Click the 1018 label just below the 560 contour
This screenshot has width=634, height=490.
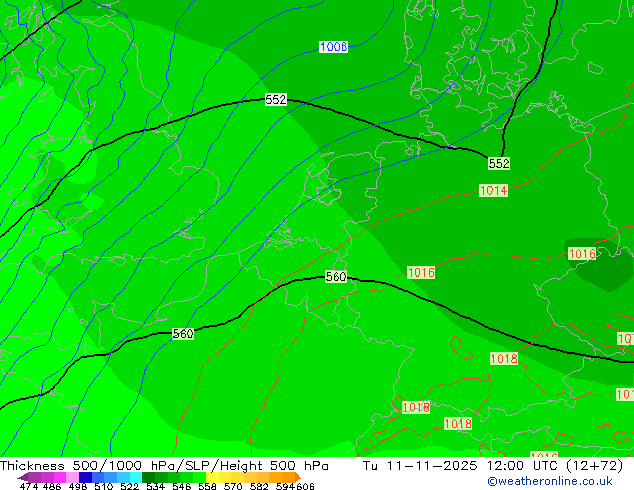point(504,358)
